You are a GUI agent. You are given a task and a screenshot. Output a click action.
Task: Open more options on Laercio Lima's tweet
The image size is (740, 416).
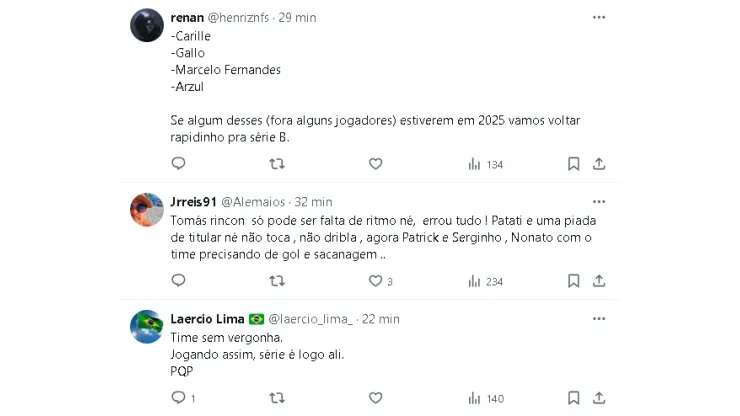[x=598, y=318]
